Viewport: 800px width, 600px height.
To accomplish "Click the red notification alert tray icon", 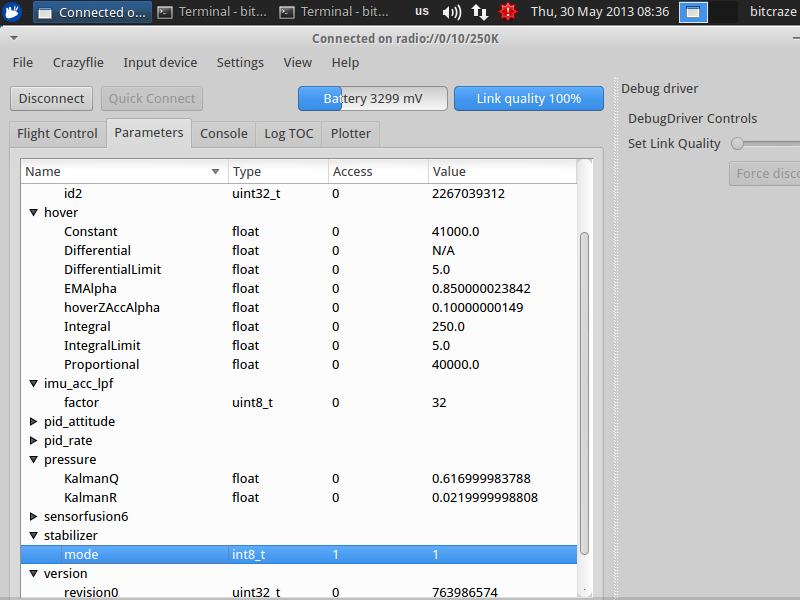I will (508, 12).
